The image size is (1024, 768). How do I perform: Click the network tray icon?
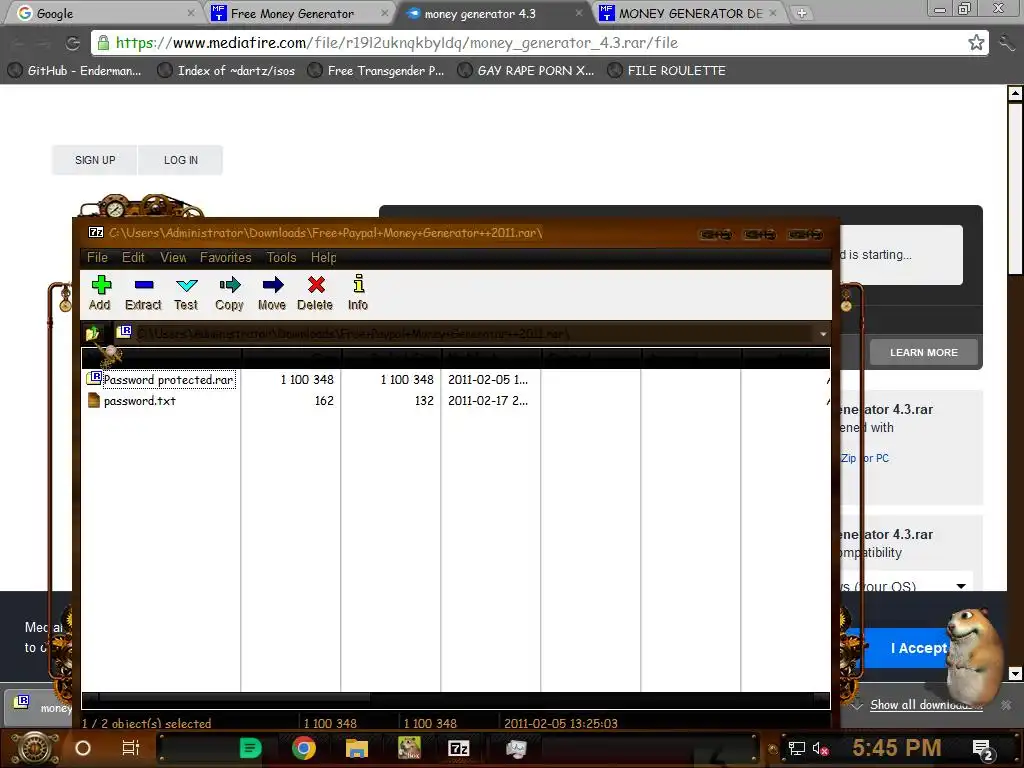(797, 748)
